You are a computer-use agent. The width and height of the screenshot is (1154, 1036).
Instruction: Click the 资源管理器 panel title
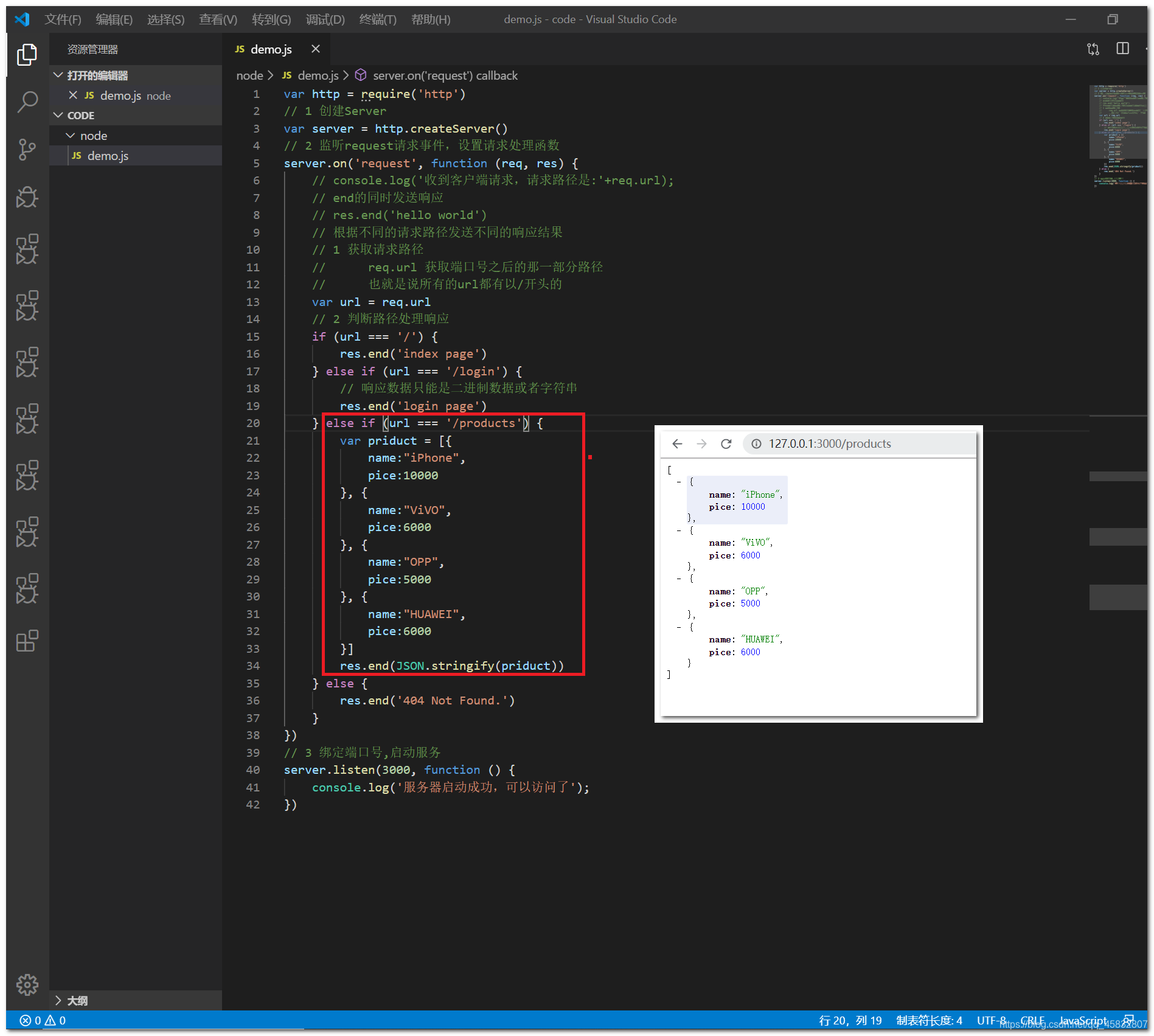[92, 49]
